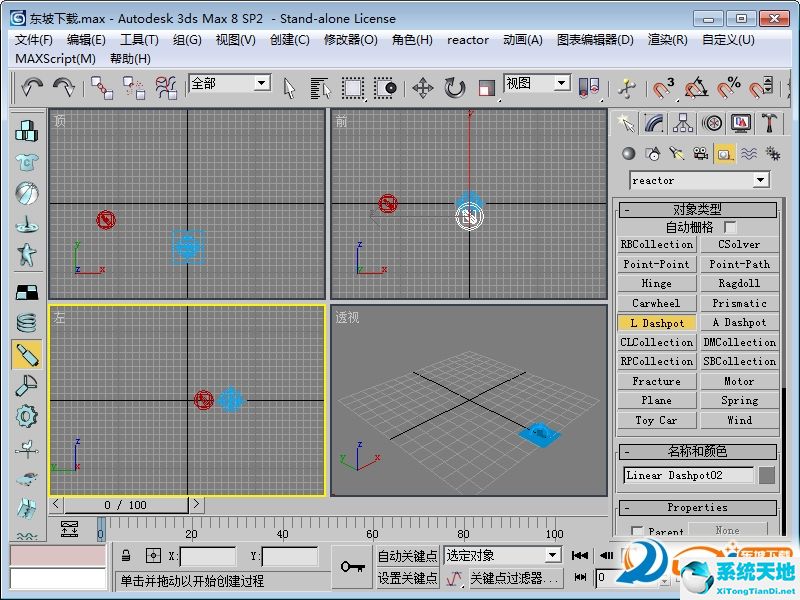This screenshot has width=800, height=600.
Task: Select Shapes category icon
Action: [653, 153]
